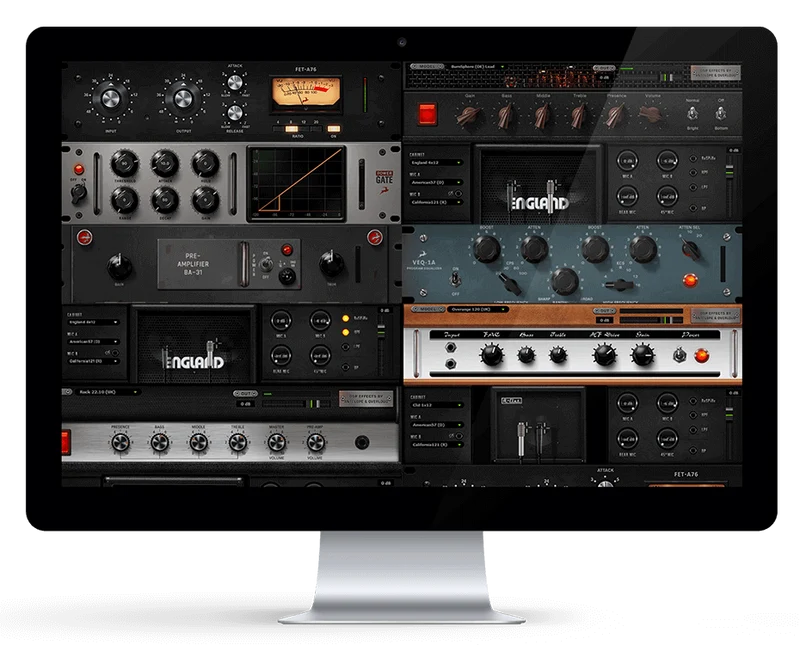Open Cabinet dropdown under the BA-31 preamp
This screenshot has height=645, width=800.
tap(93, 322)
